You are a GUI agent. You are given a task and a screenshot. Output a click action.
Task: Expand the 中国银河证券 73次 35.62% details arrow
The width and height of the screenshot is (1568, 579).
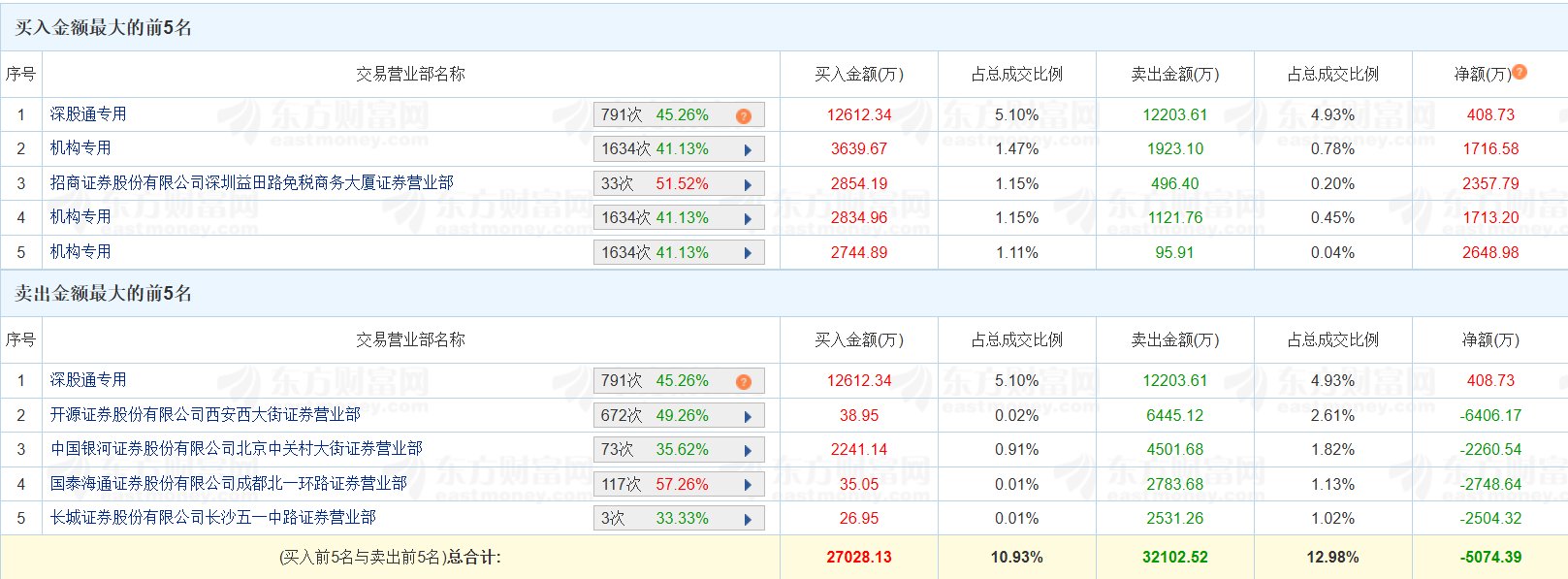point(748,451)
